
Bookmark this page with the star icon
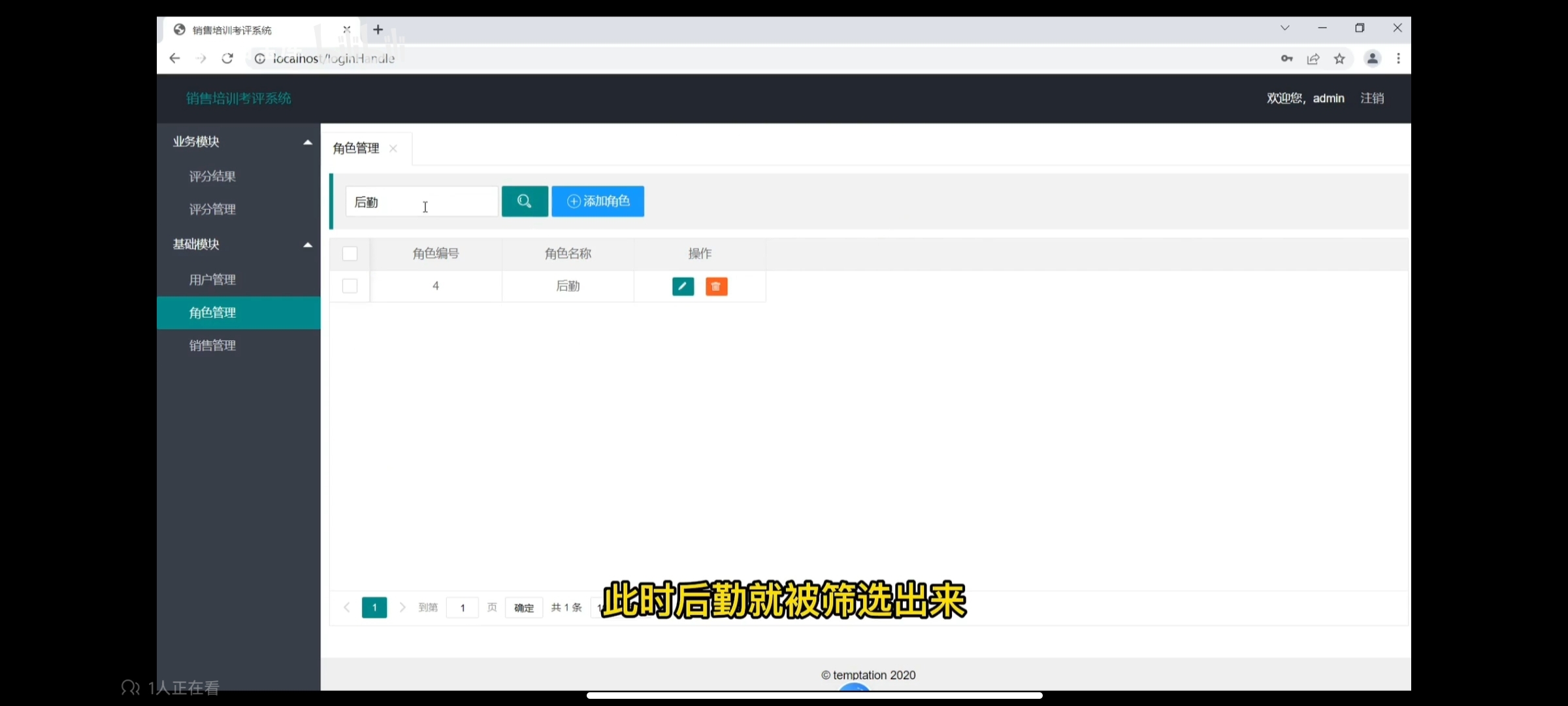(1339, 59)
